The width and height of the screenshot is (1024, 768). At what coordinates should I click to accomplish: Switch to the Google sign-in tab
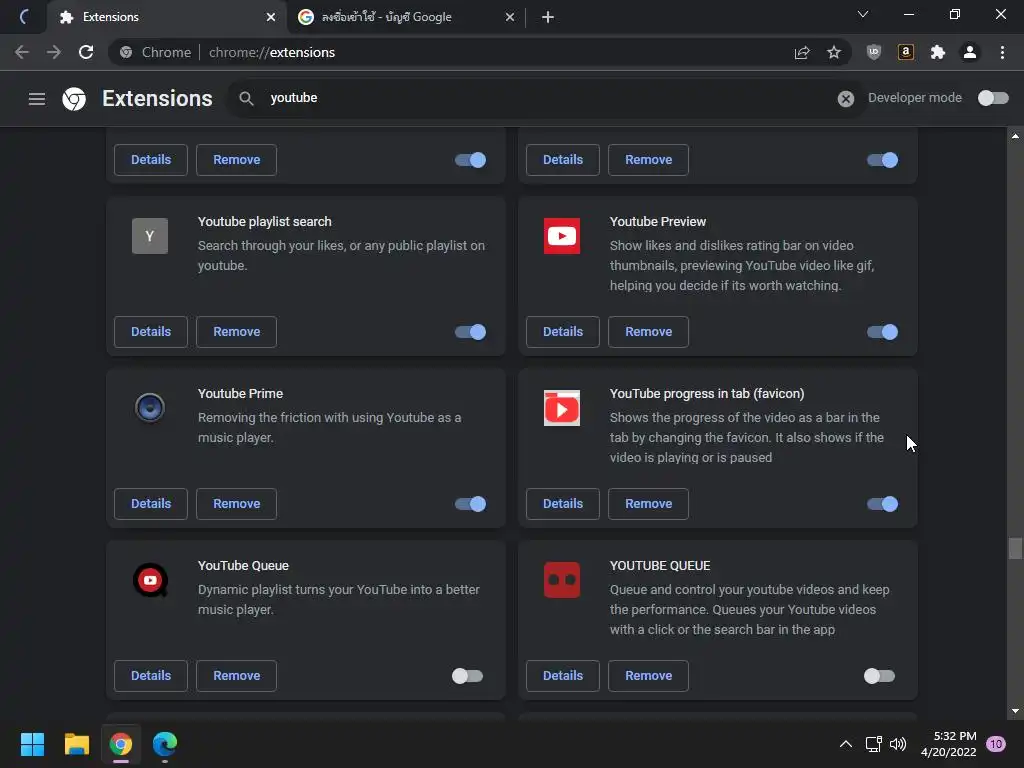click(x=406, y=17)
